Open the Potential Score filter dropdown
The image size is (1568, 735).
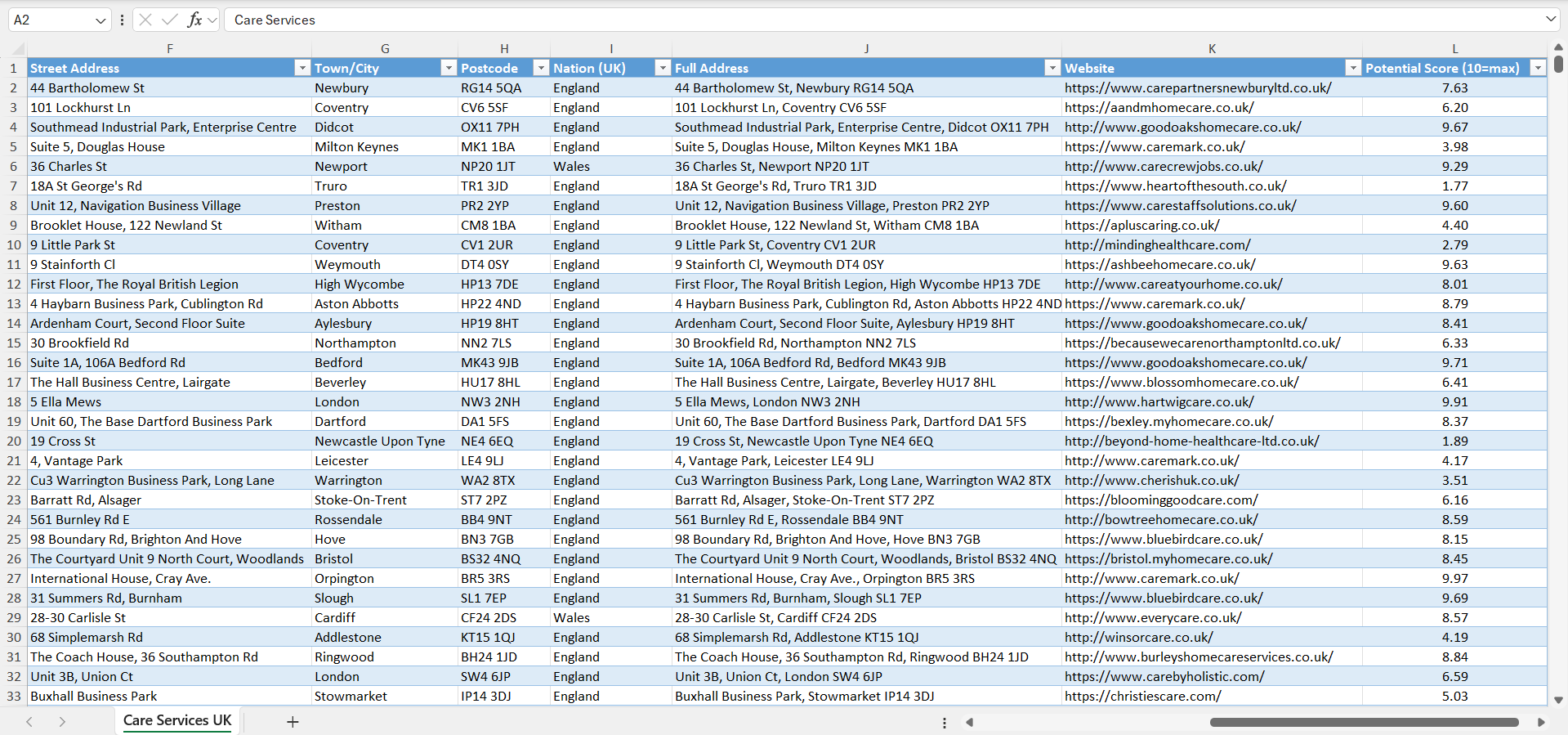click(1538, 68)
